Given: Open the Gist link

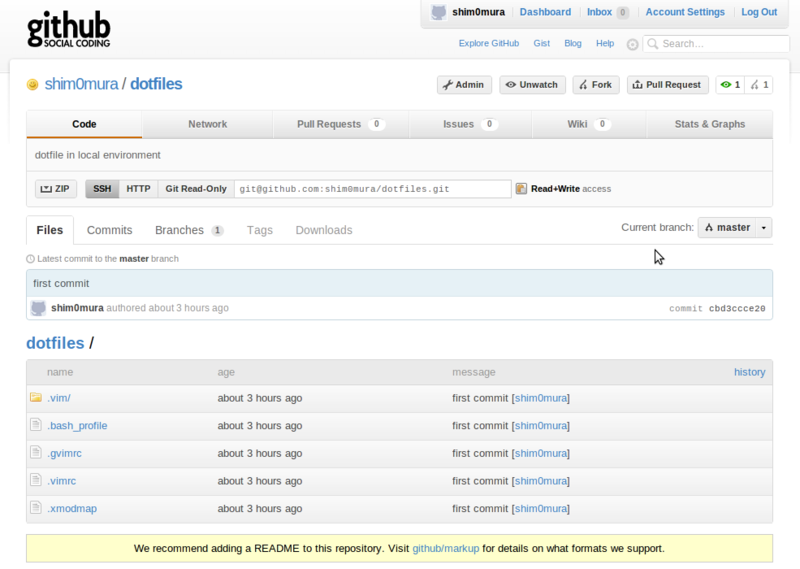Looking at the screenshot, I should (x=542, y=43).
